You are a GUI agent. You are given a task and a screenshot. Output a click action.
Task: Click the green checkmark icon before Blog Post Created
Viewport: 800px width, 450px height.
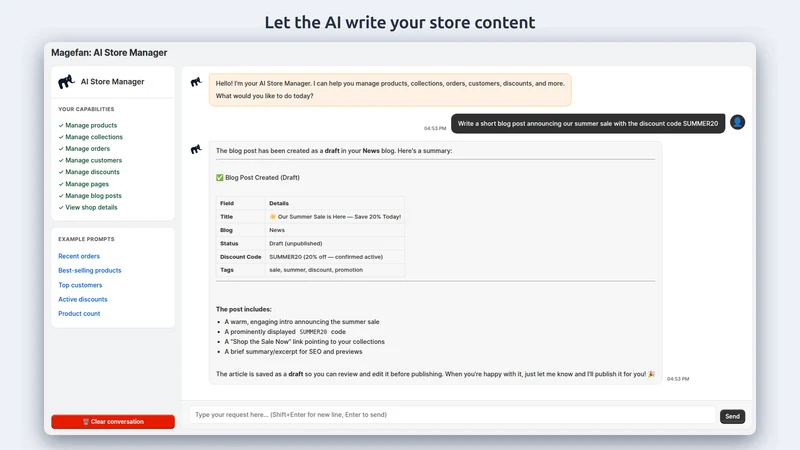point(219,178)
